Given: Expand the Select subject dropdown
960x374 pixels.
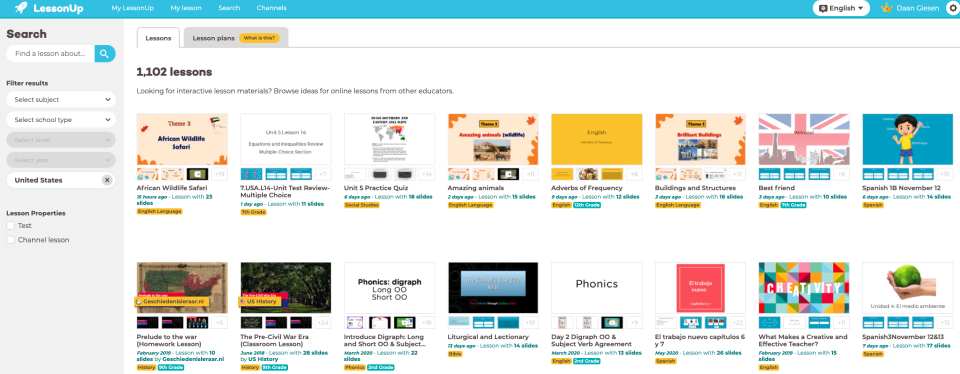Looking at the screenshot, I should coord(61,100).
